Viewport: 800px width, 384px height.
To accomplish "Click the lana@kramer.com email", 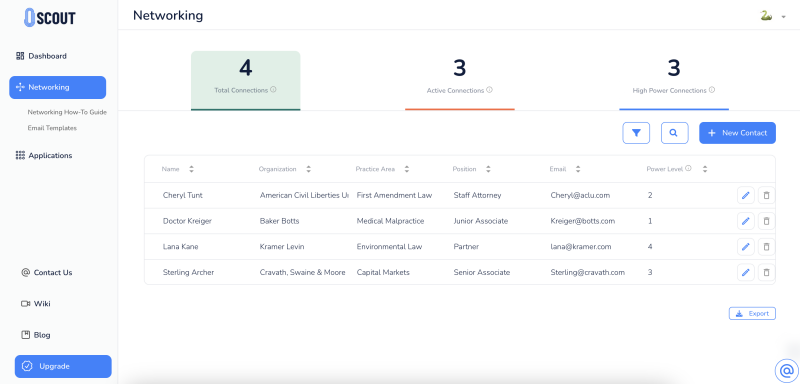I will [x=581, y=247].
